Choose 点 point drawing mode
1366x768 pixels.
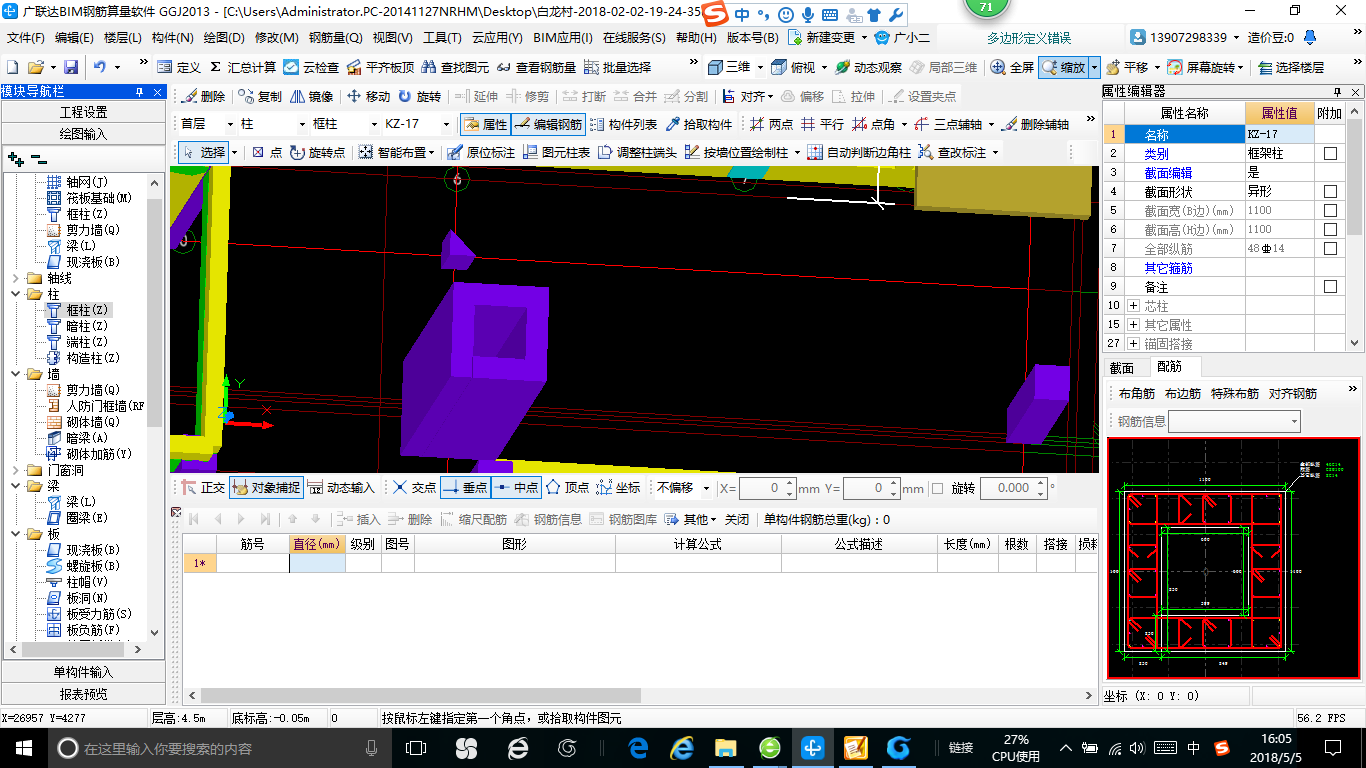click(266, 152)
